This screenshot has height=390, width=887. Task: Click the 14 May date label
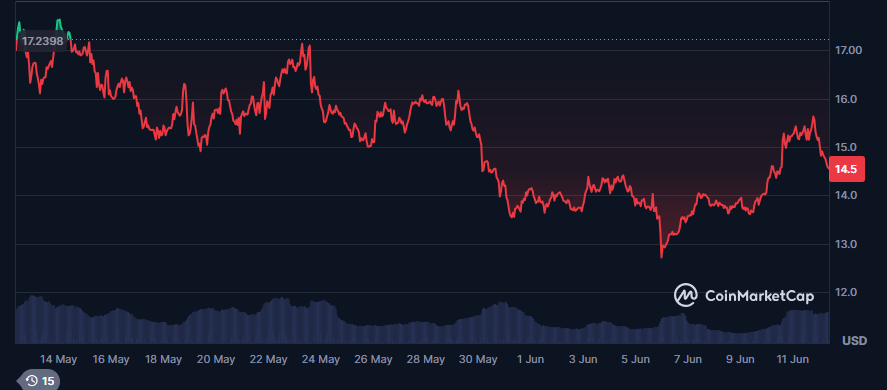[x=58, y=359]
